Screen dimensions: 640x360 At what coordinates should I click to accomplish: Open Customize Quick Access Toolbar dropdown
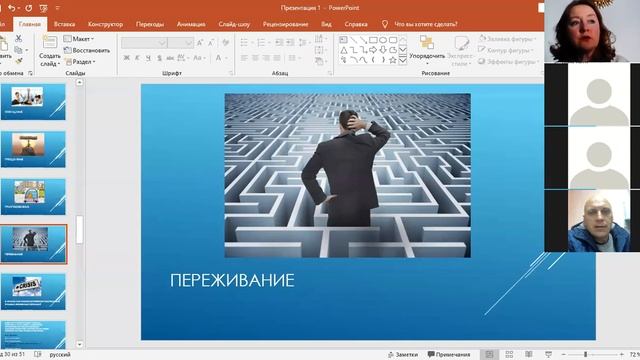[x=58, y=8]
